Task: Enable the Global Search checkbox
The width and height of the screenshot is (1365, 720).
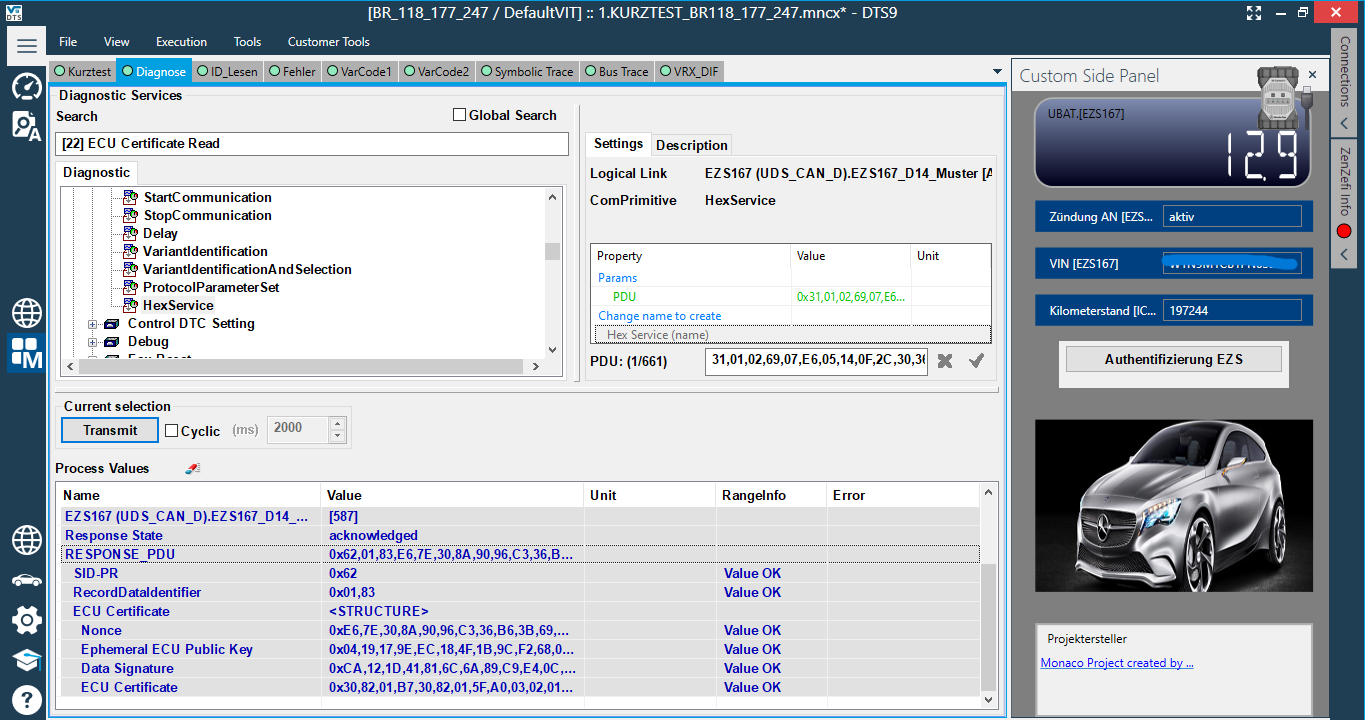Action: 460,115
